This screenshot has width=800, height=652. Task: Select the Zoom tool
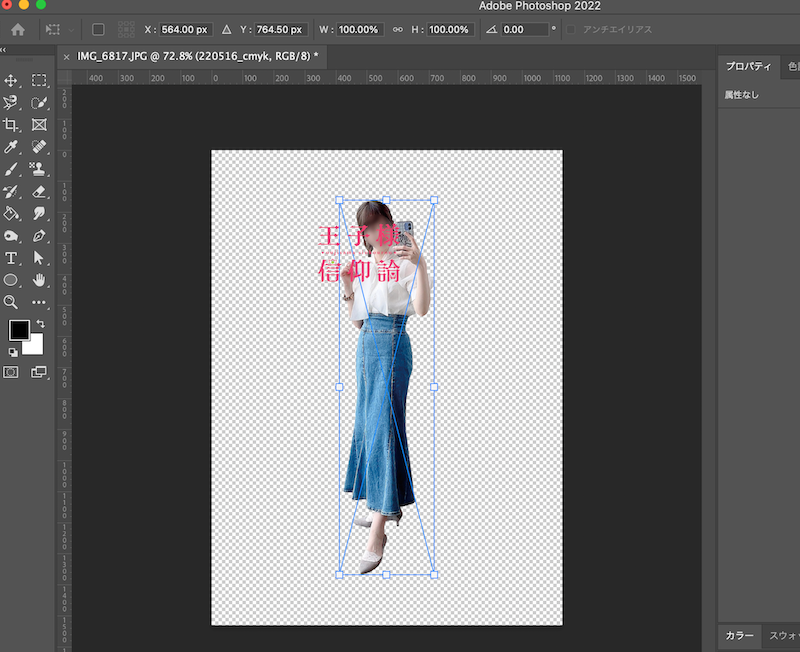click(12, 302)
